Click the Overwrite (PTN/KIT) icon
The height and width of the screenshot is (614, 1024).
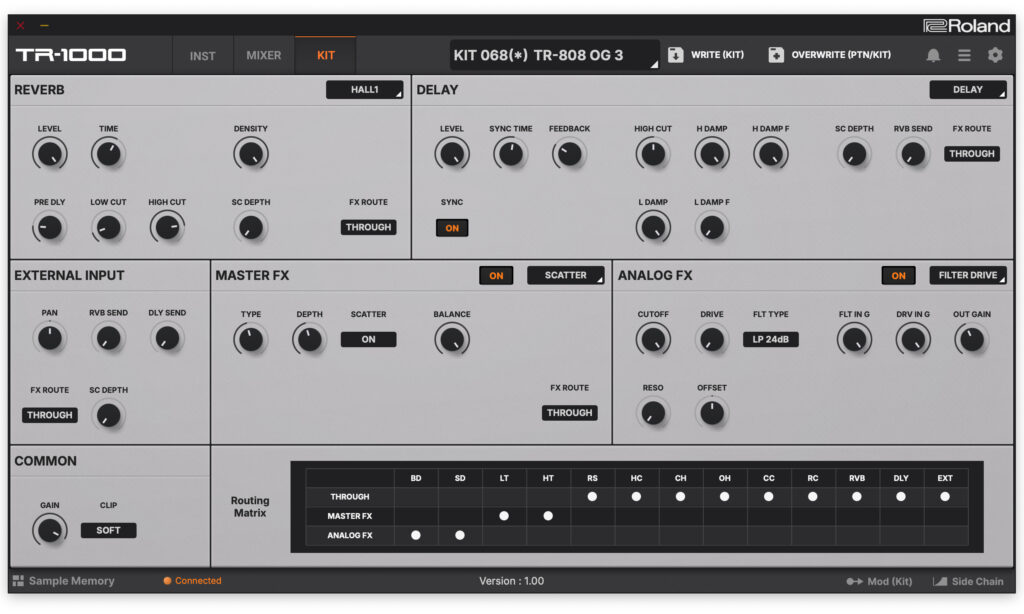[x=776, y=55]
